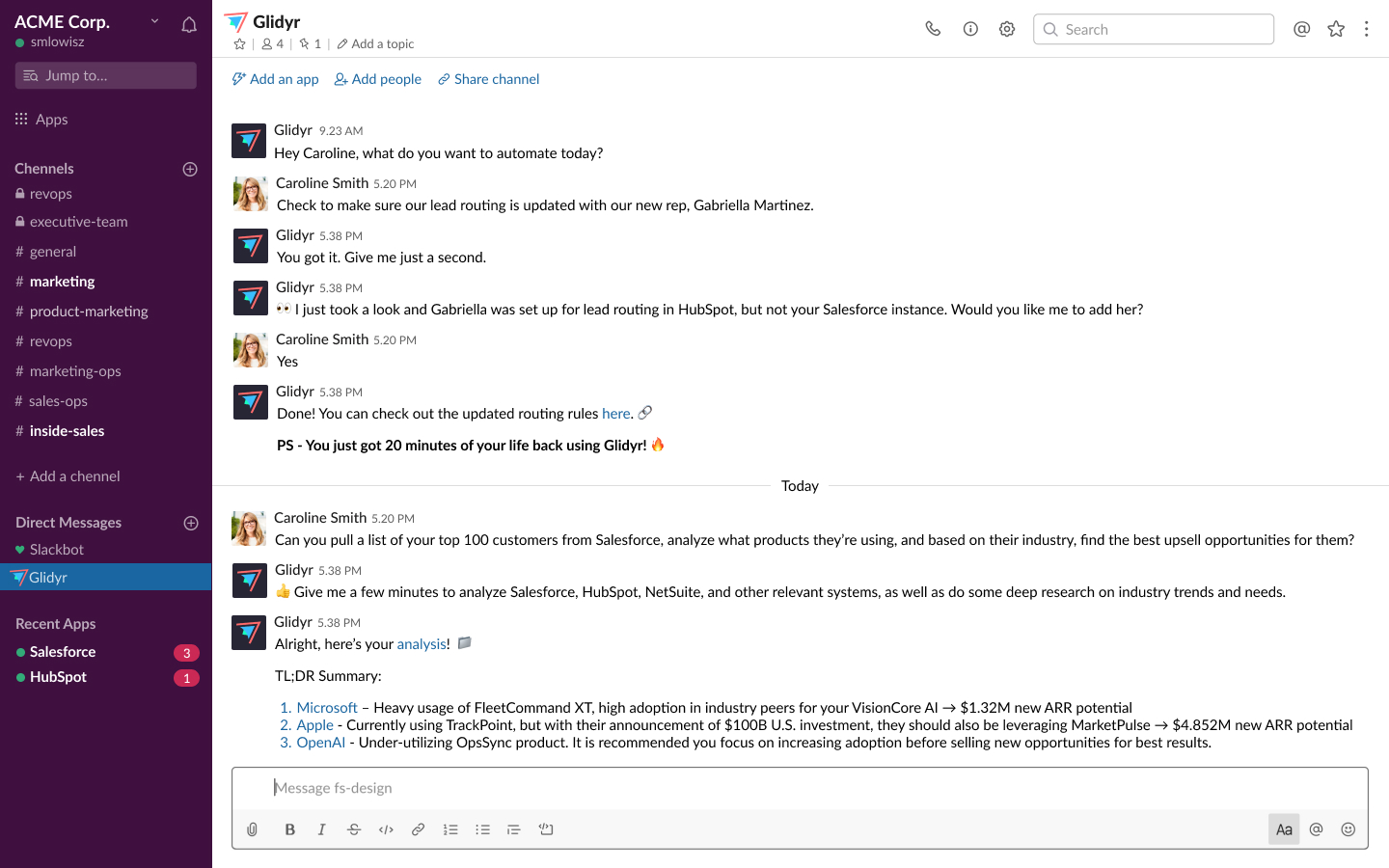Open the notifications bell
Viewport: 1389px width, 868px height.
coord(189,25)
